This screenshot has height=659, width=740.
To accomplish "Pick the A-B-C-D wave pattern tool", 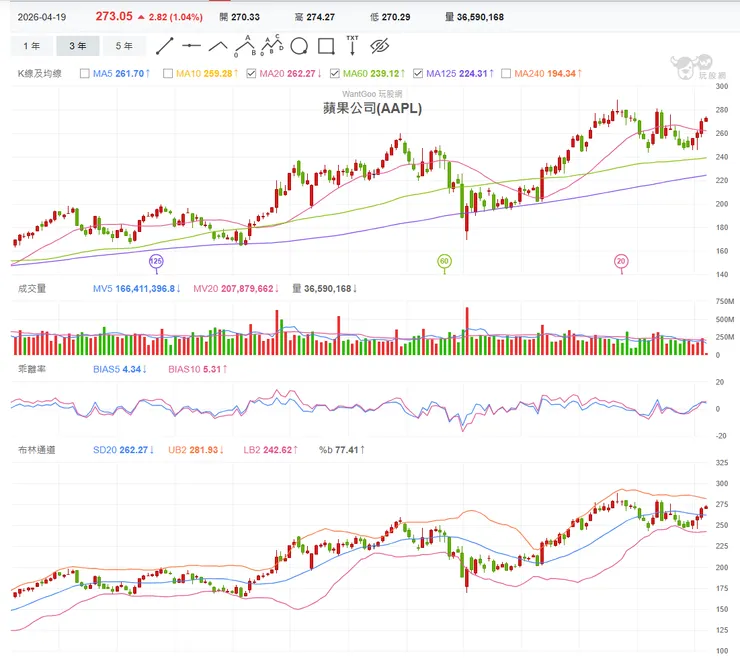I will point(272,45).
